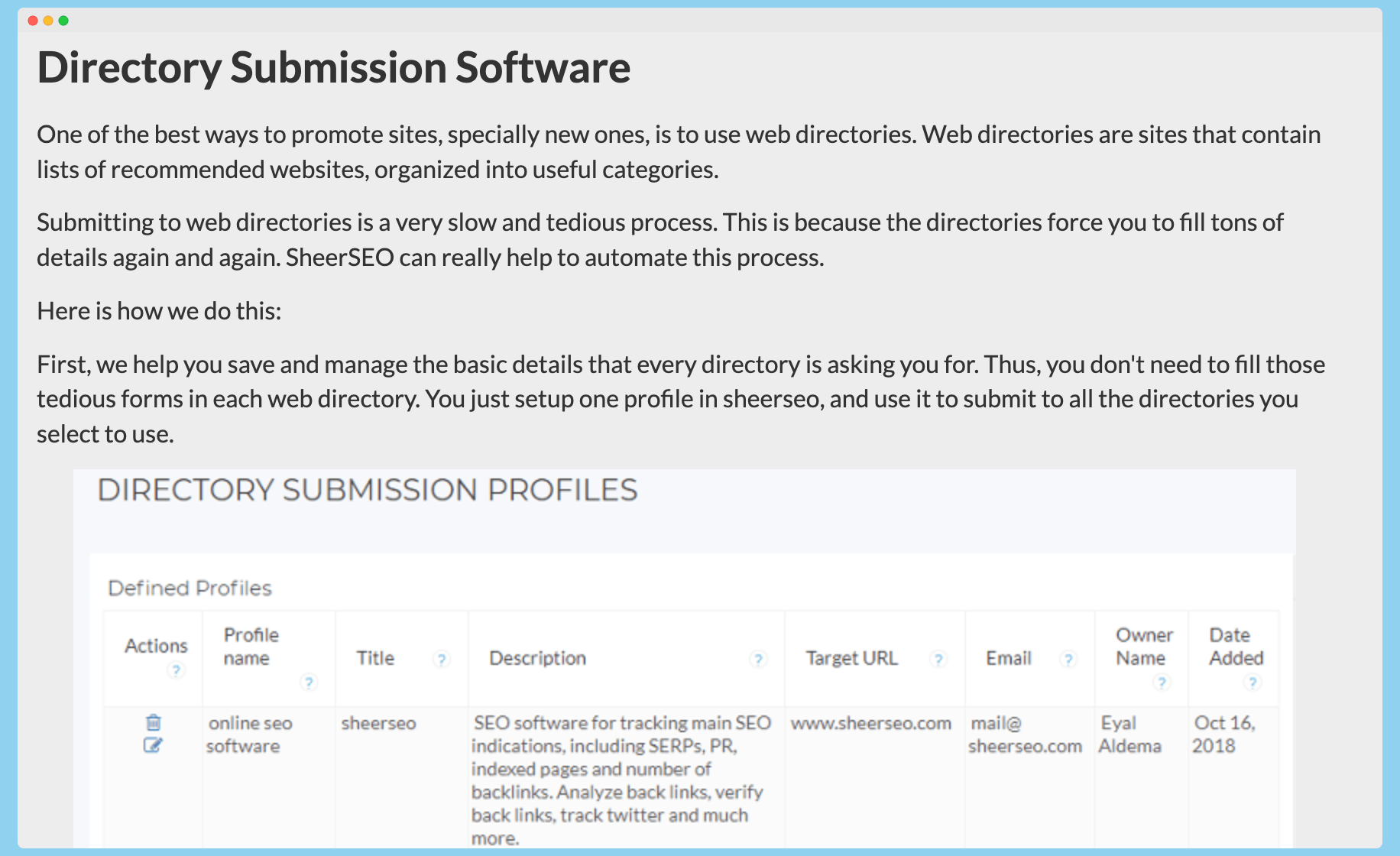Click paragraph starting 'One of the best ways'

[679, 152]
